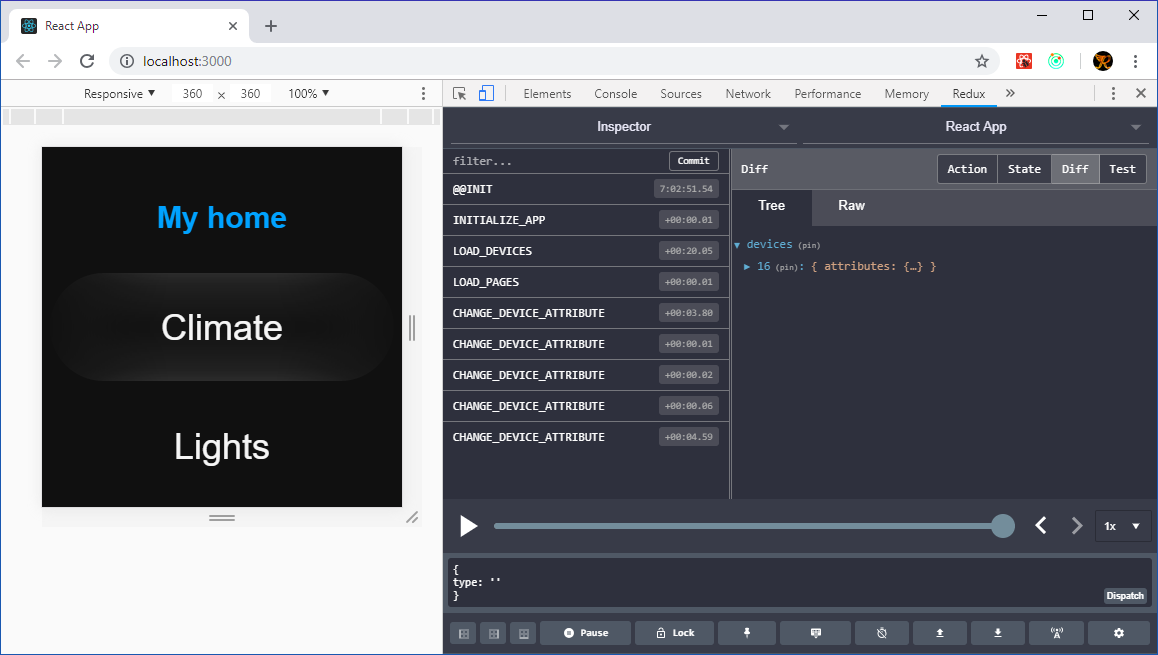Screen dimensions: 1158x655
Task: Switch to the Action view button
Action: (x=967, y=169)
